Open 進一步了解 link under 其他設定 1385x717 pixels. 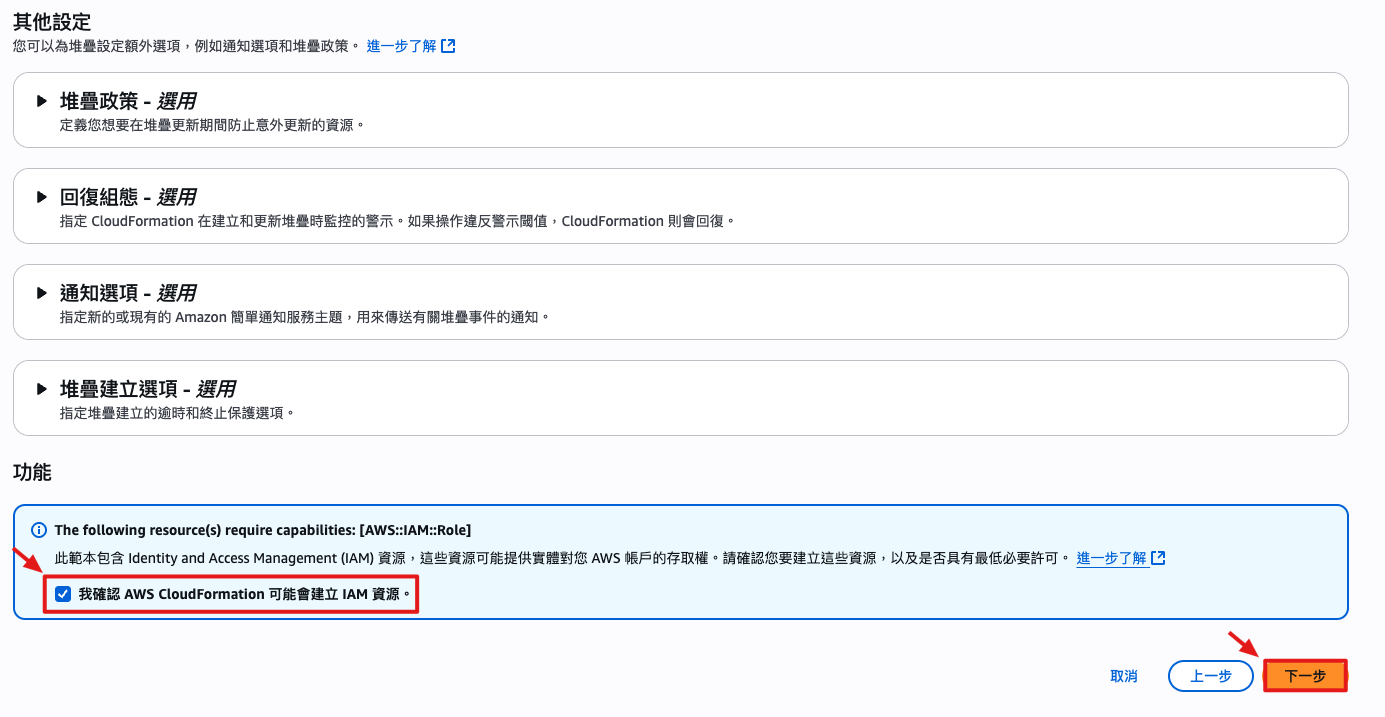[x=401, y=46]
